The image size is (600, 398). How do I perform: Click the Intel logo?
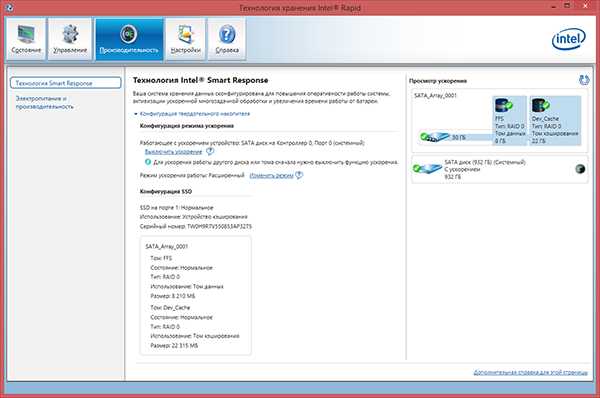point(569,39)
